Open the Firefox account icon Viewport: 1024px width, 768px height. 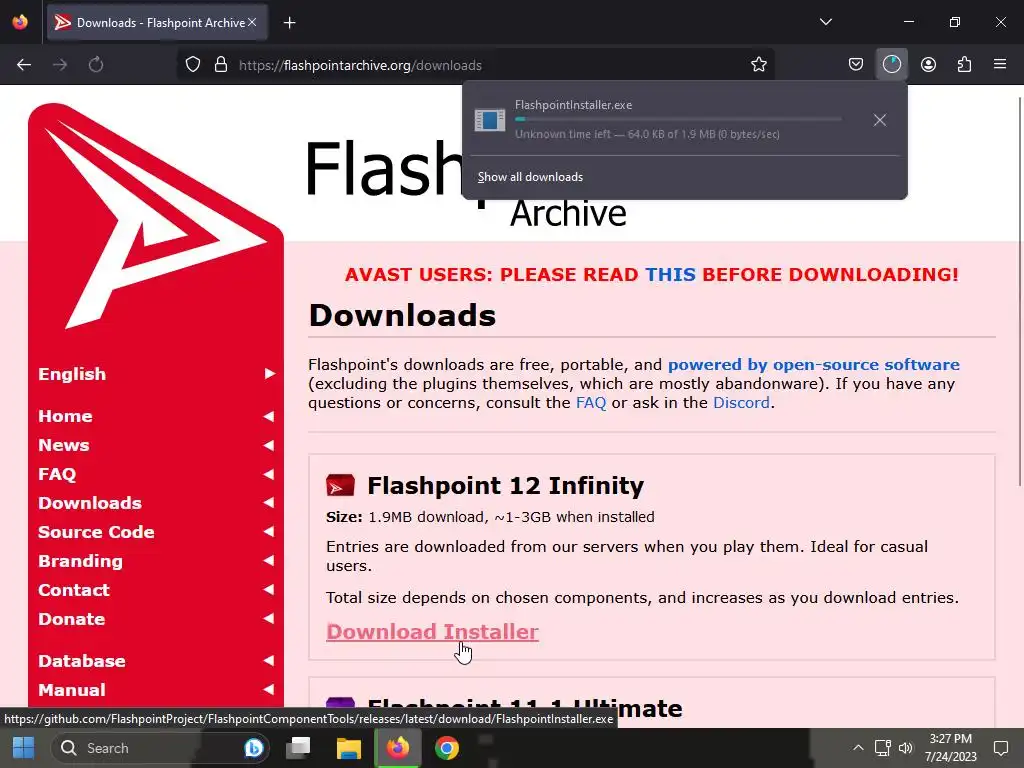(x=928, y=65)
